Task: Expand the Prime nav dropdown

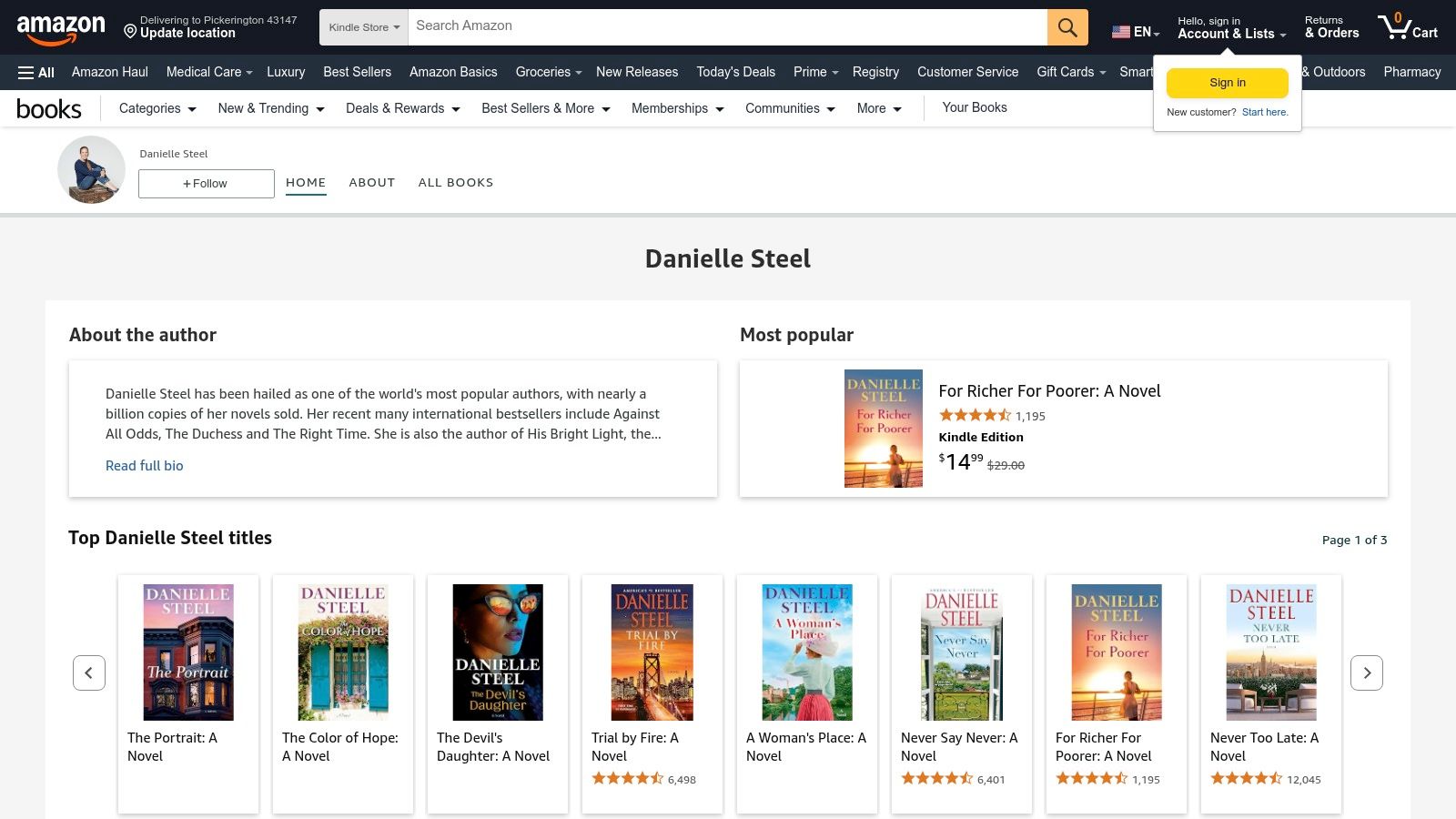Action: 815,72
